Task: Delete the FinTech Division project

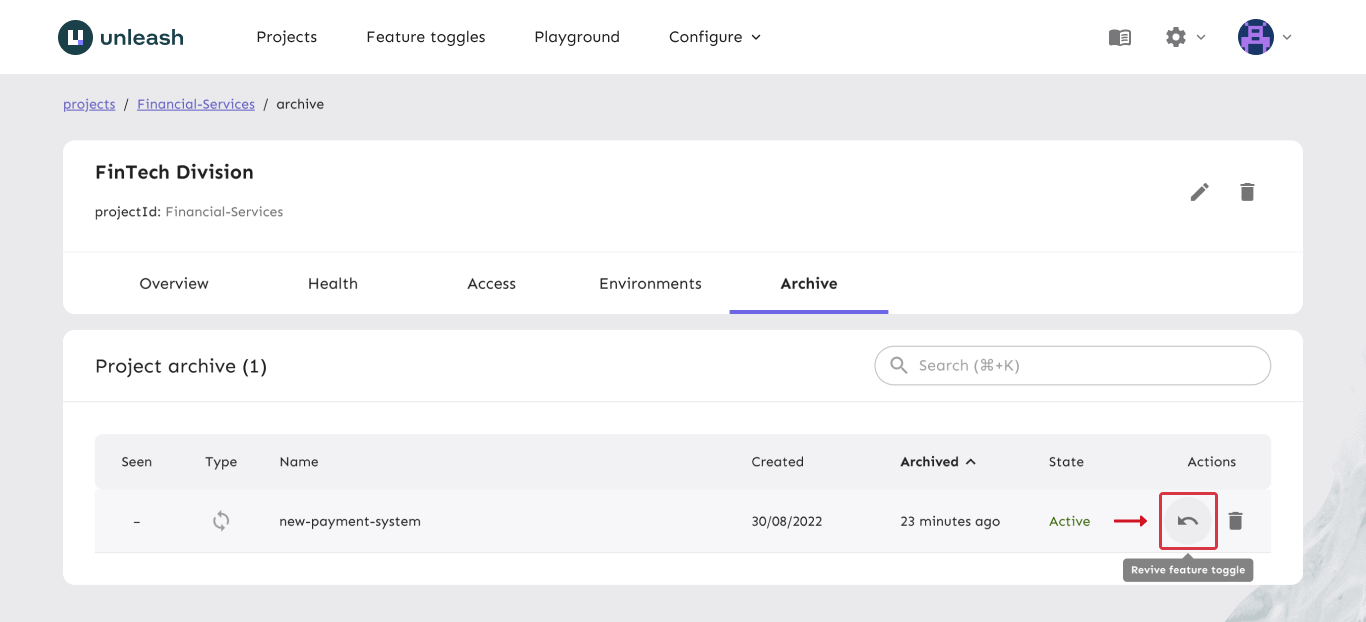Action: 1247,192
